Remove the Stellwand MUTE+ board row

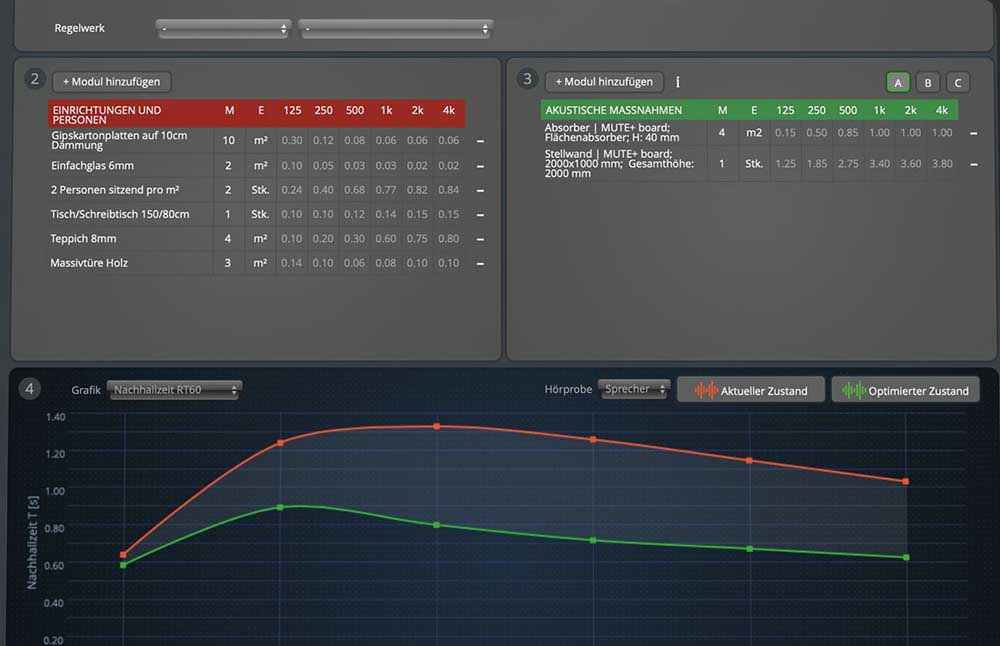coord(974,164)
